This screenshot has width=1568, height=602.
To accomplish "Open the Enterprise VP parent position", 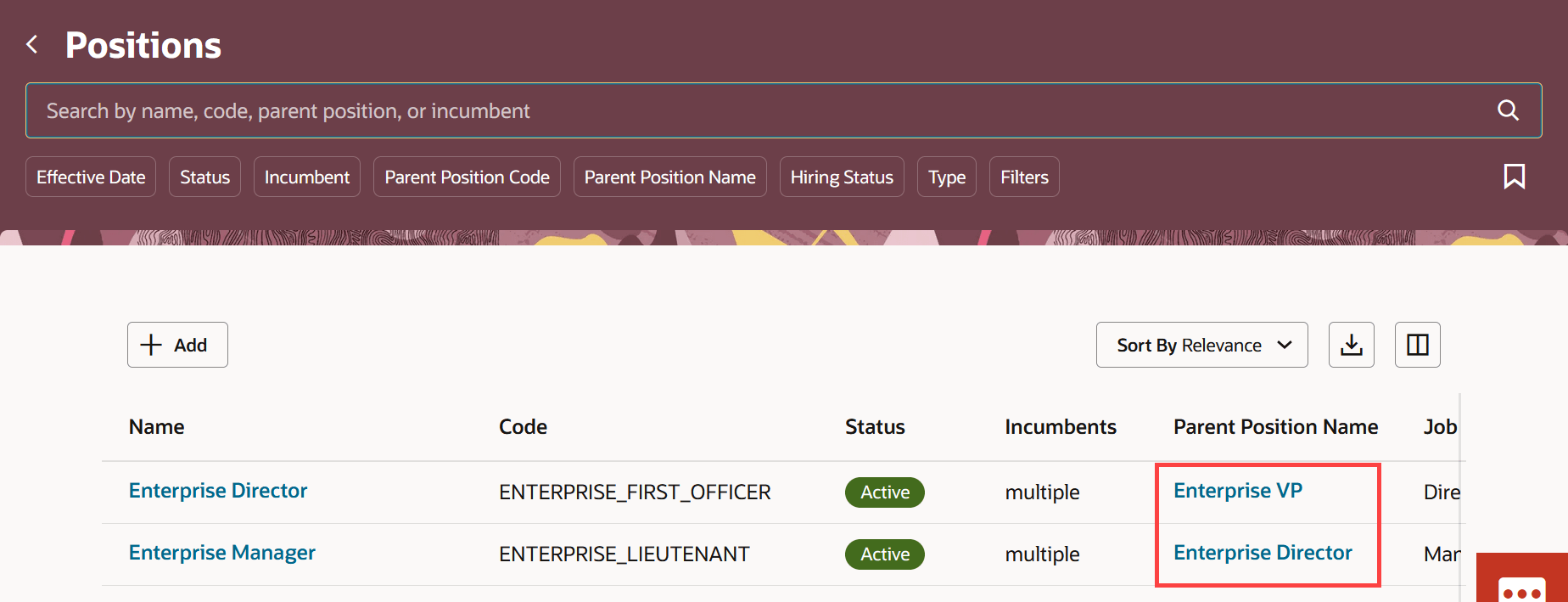I will 1238,491.
